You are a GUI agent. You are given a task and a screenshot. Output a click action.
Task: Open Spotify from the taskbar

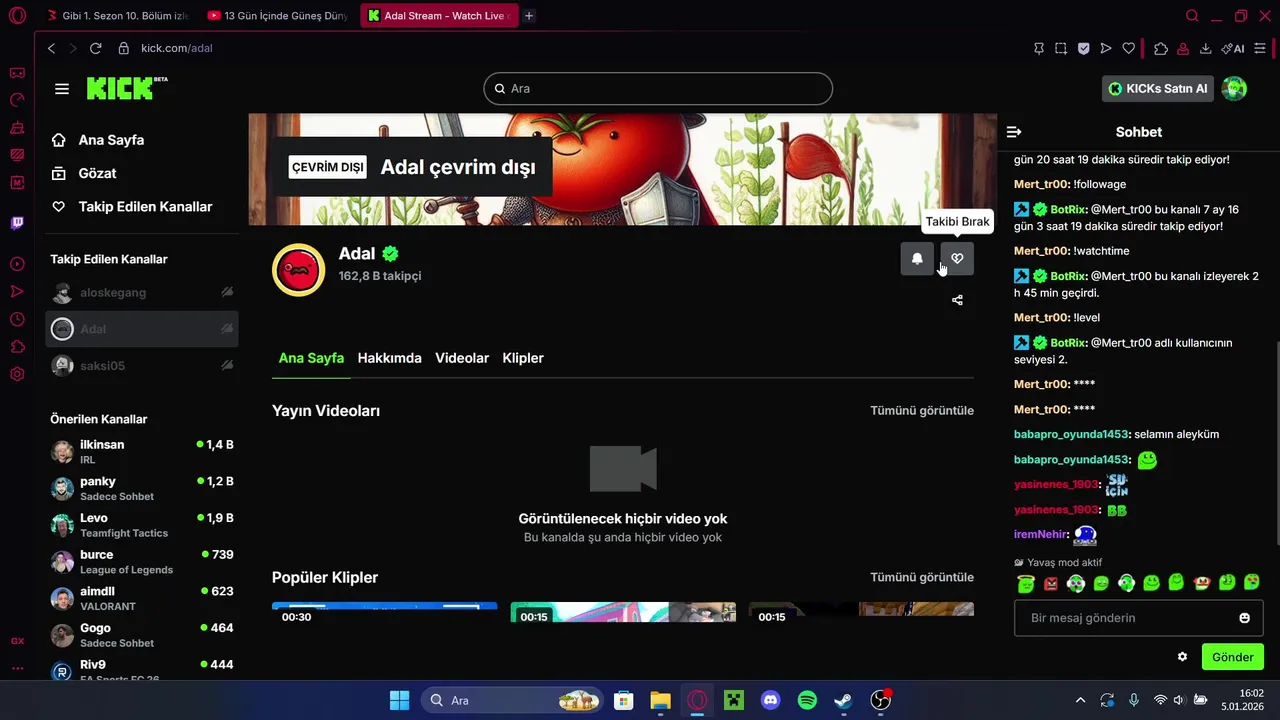coord(807,700)
